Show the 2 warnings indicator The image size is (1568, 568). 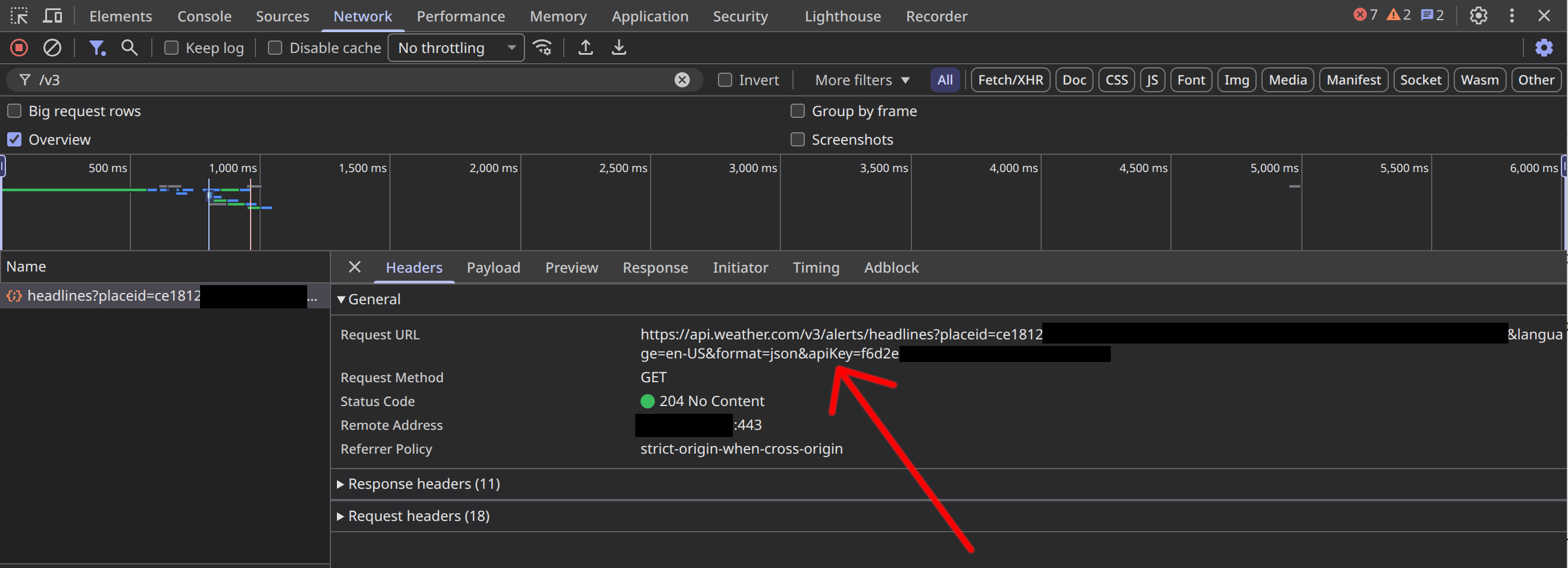pyautogui.click(x=1398, y=15)
